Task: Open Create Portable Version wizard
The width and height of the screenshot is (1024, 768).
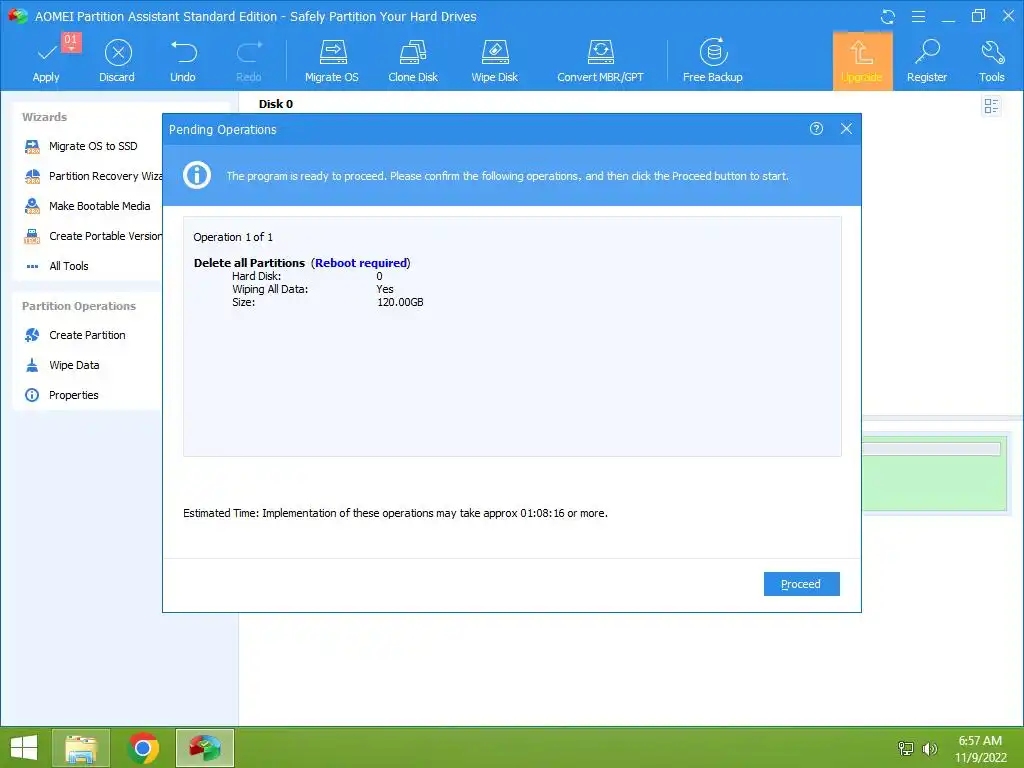Action: click(93, 236)
